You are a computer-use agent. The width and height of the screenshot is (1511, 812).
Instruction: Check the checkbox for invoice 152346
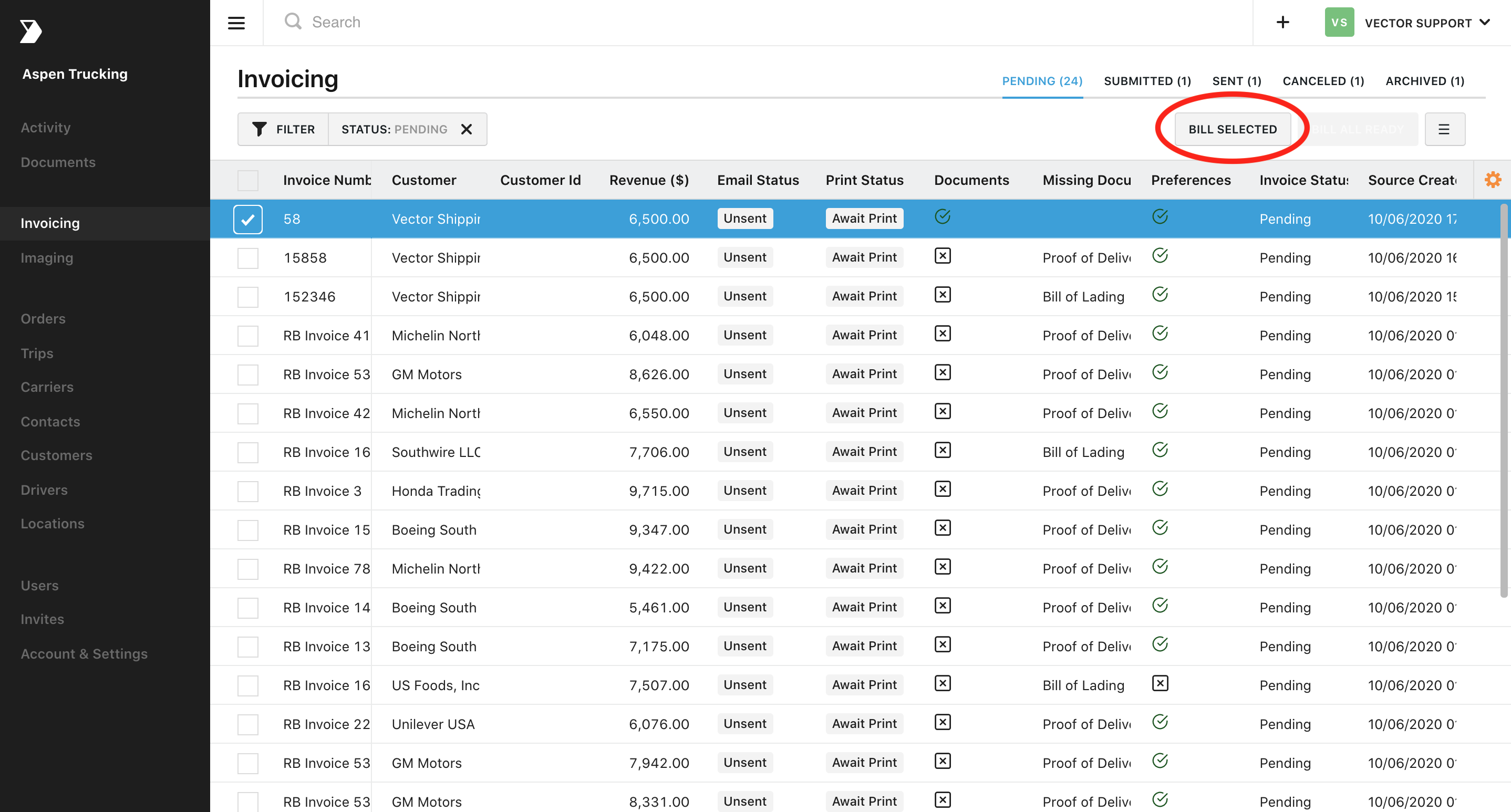[x=247, y=297]
